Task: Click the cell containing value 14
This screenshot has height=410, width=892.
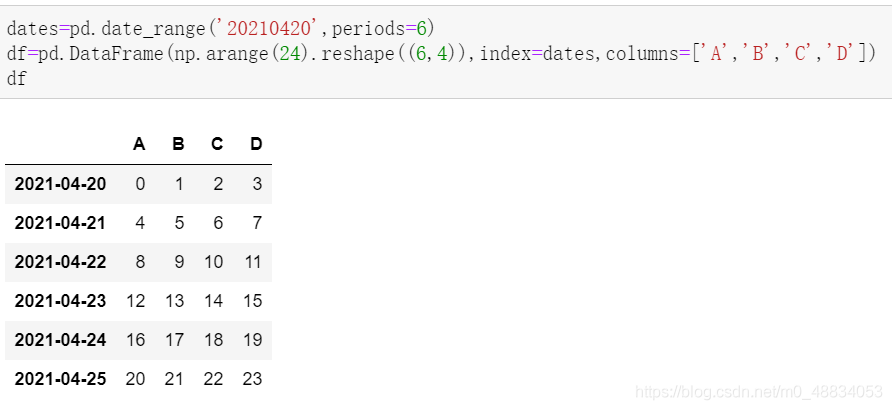Action: coord(213,301)
